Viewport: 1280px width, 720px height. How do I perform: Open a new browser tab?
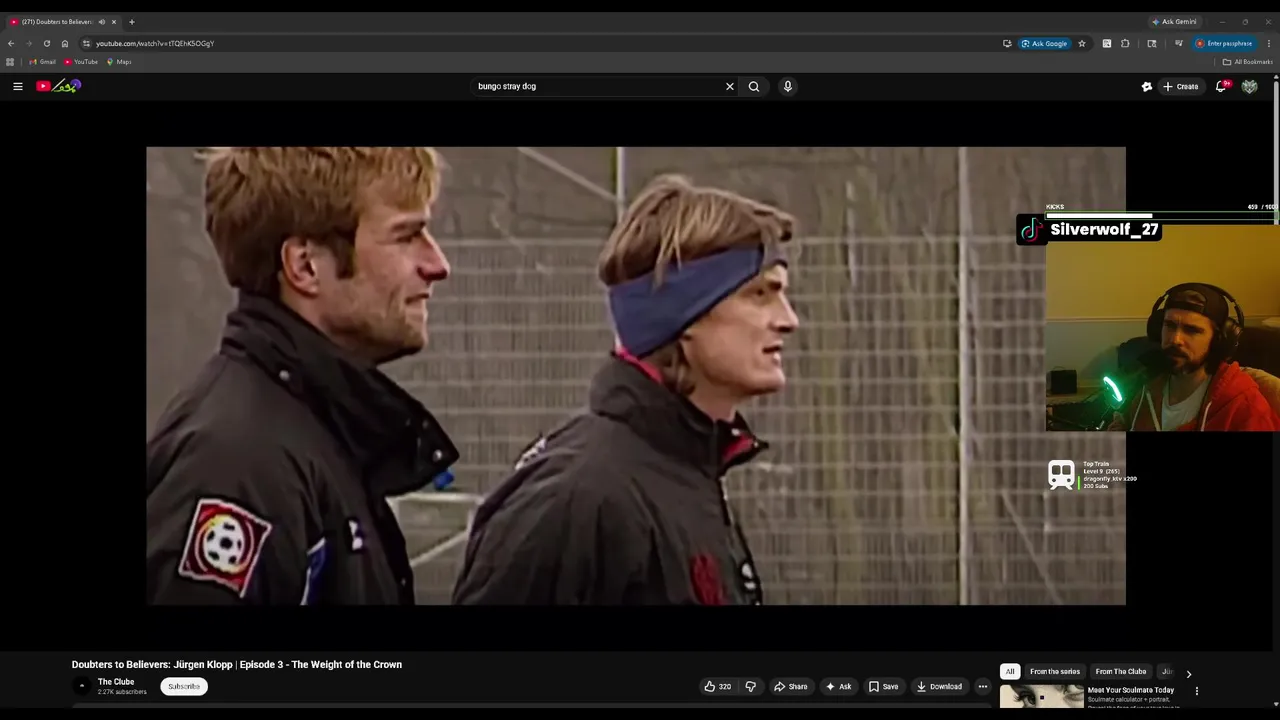(131, 21)
